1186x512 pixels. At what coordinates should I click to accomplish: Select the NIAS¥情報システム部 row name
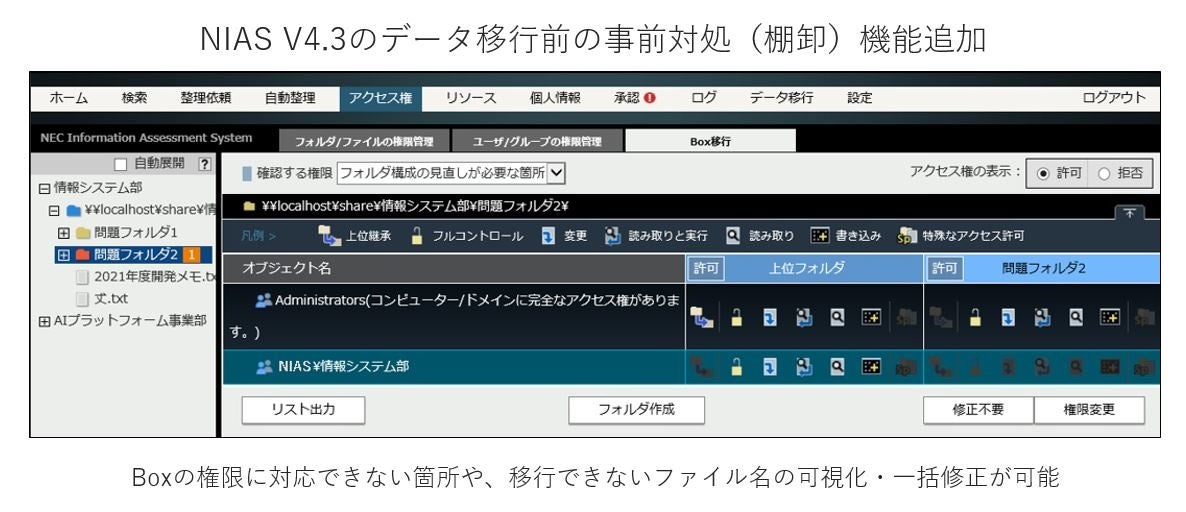pos(343,367)
